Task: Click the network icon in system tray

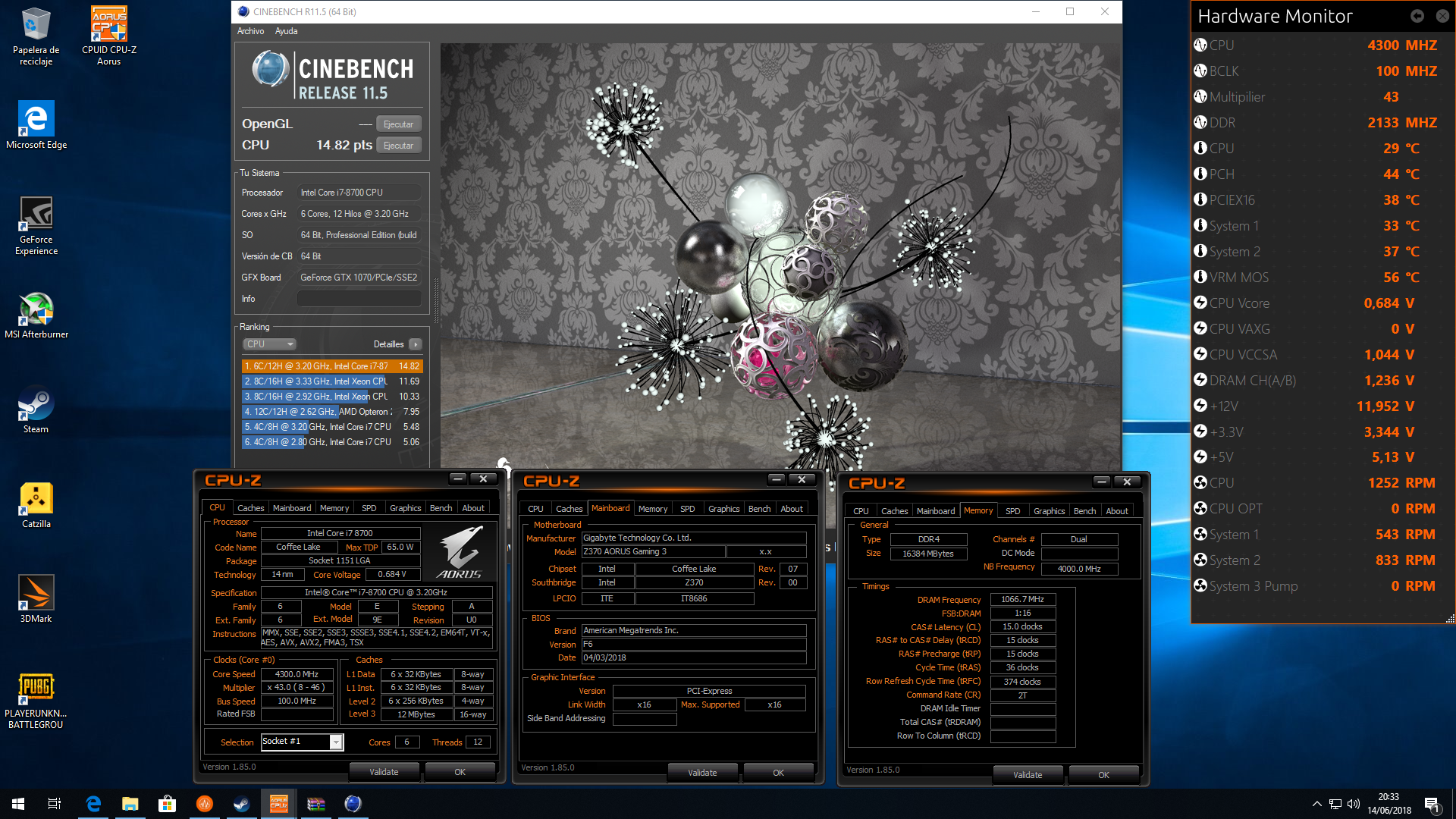Action: [x=1335, y=804]
